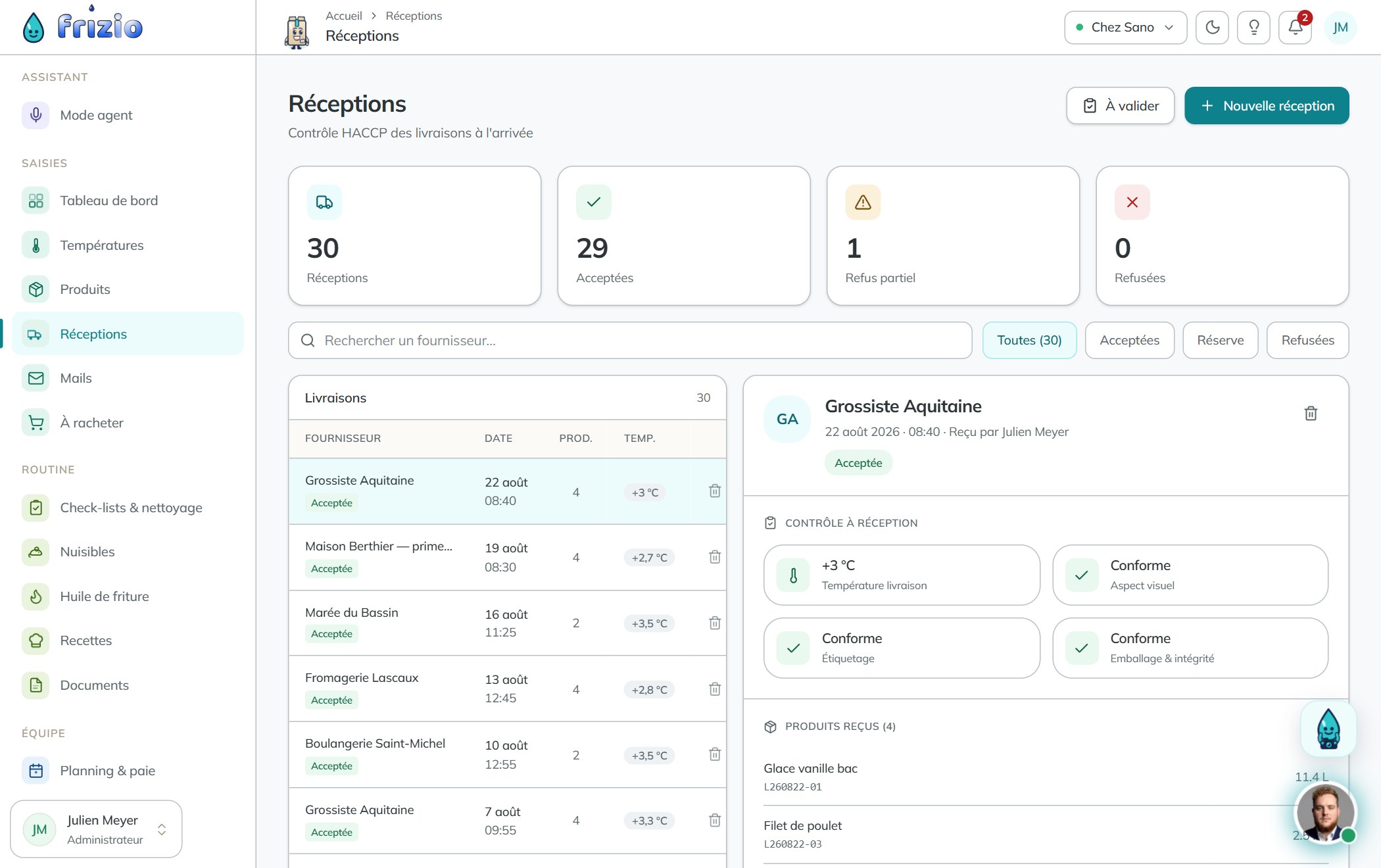Select Toutes (30) filter tab

pos(1029,340)
